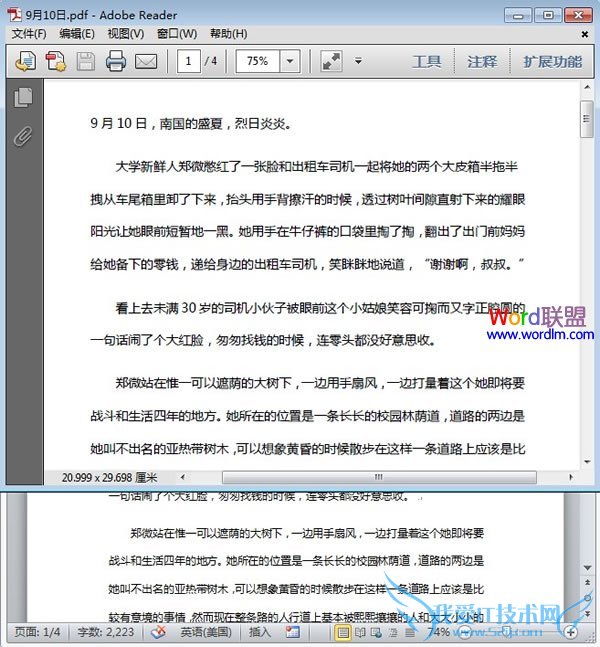Open the 文件(F) menu
This screenshot has width=600, height=647.
tap(29, 34)
